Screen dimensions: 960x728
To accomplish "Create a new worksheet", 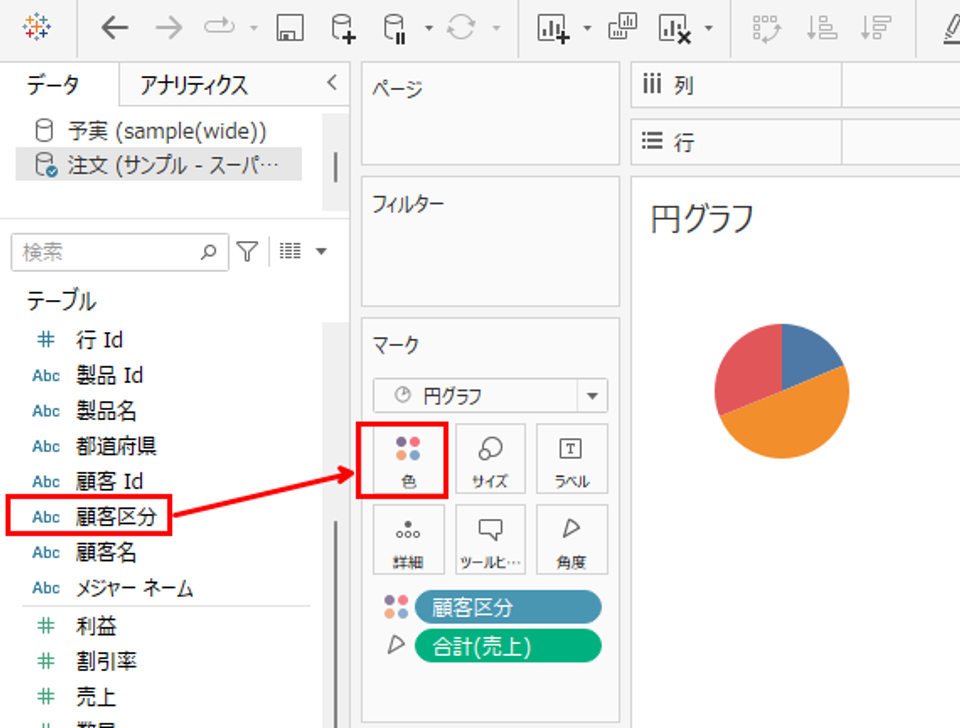I will (553, 29).
